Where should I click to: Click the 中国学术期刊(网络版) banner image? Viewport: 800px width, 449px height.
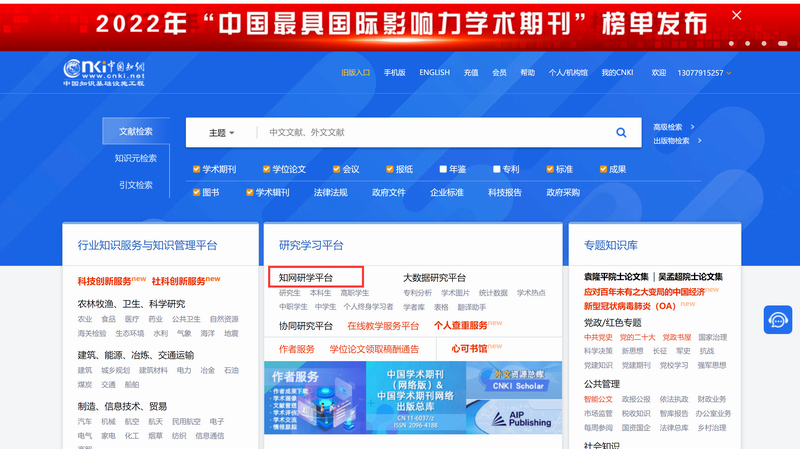[x=416, y=397]
